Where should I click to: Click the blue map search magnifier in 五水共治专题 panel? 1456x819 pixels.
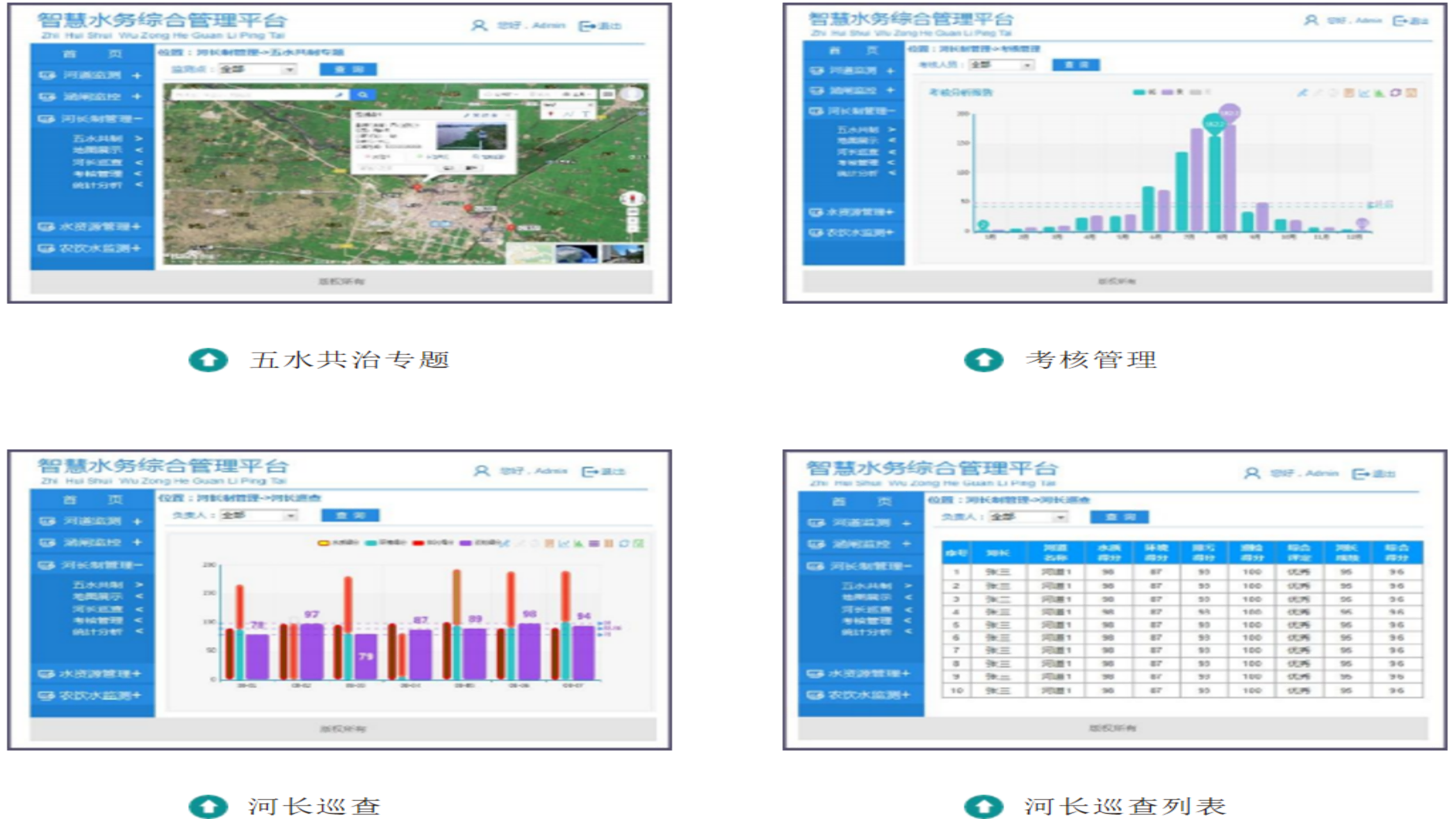click(363, 94)
